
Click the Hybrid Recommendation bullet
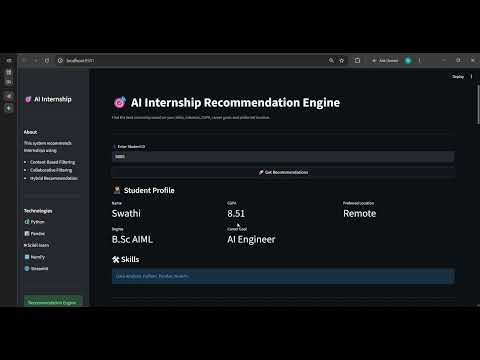54,178
